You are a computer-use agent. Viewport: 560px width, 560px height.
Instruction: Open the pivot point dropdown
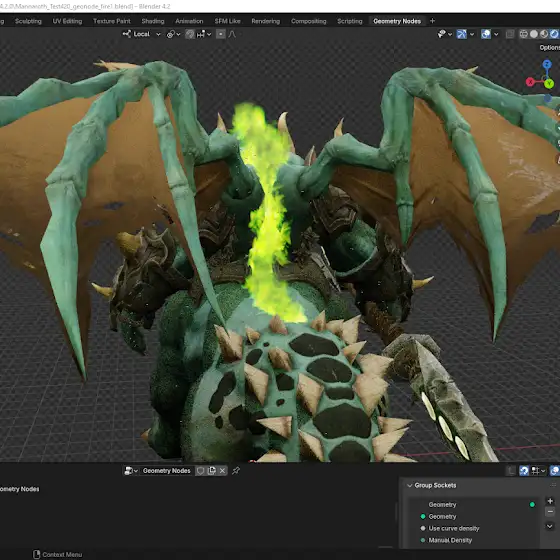tap(174, 34)
